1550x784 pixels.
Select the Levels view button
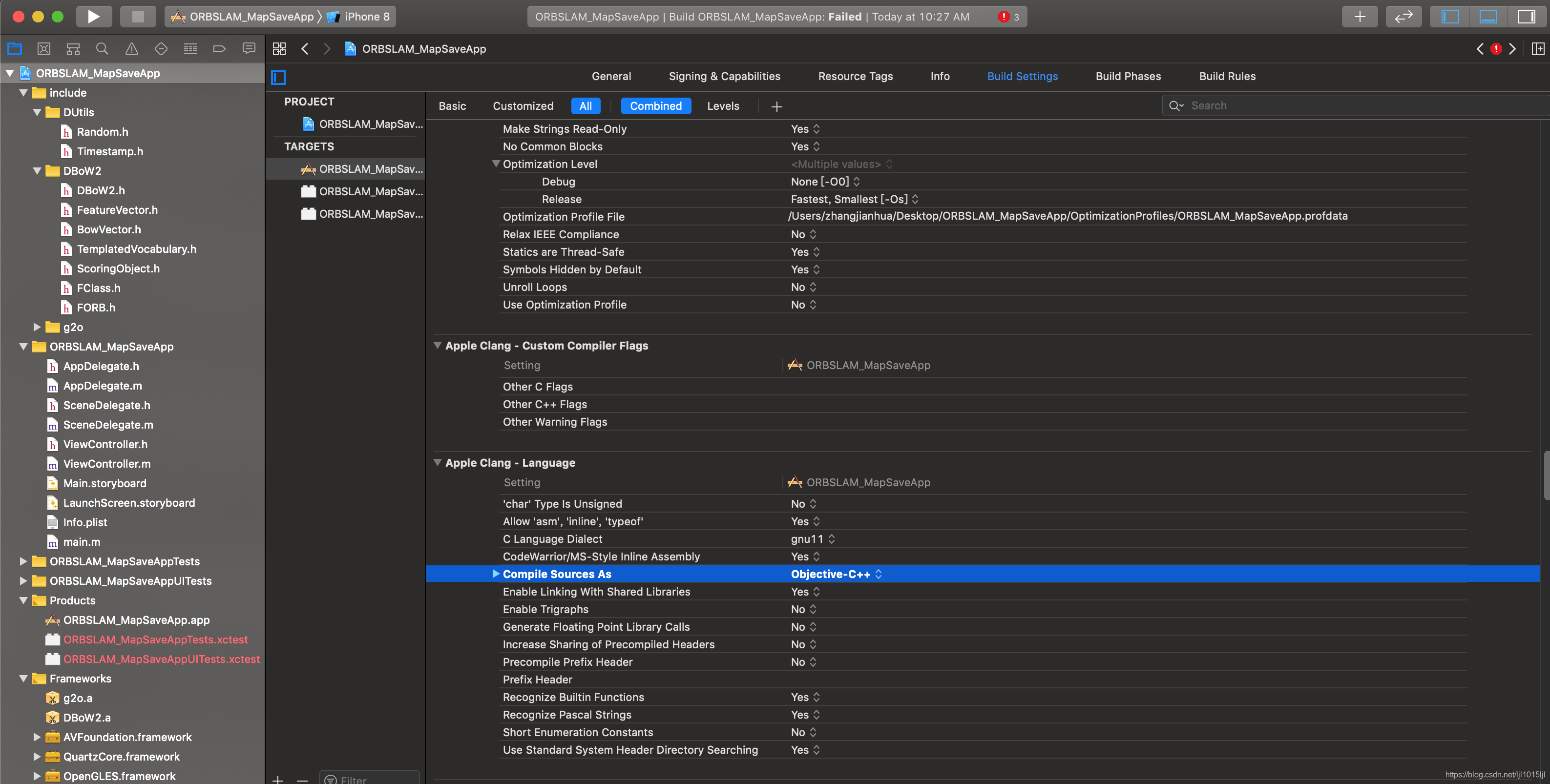[723, 106]
